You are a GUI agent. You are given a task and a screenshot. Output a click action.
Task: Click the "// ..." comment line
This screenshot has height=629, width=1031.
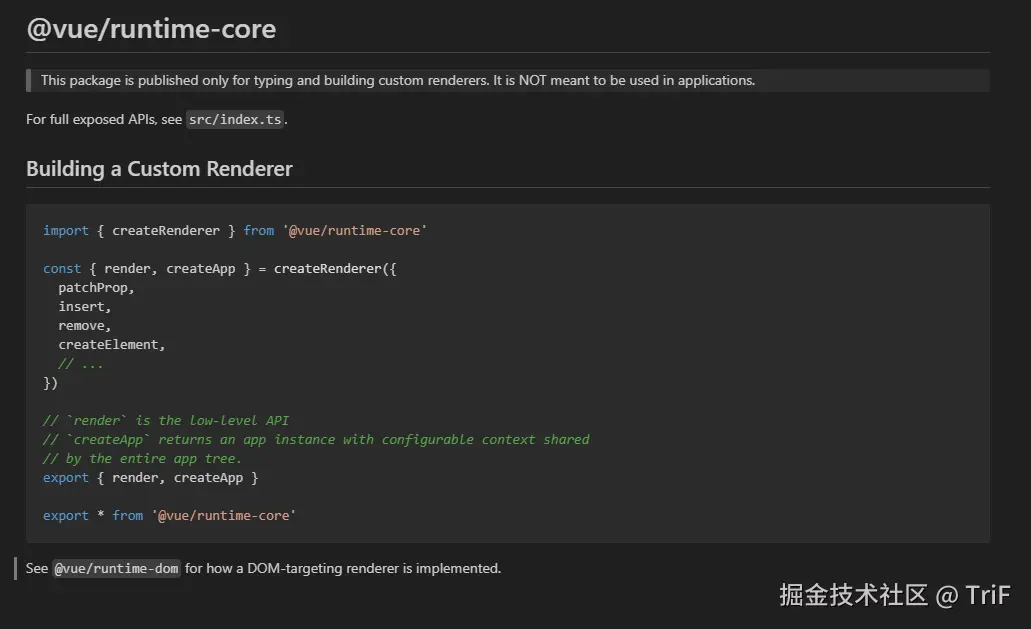(81, 364)
